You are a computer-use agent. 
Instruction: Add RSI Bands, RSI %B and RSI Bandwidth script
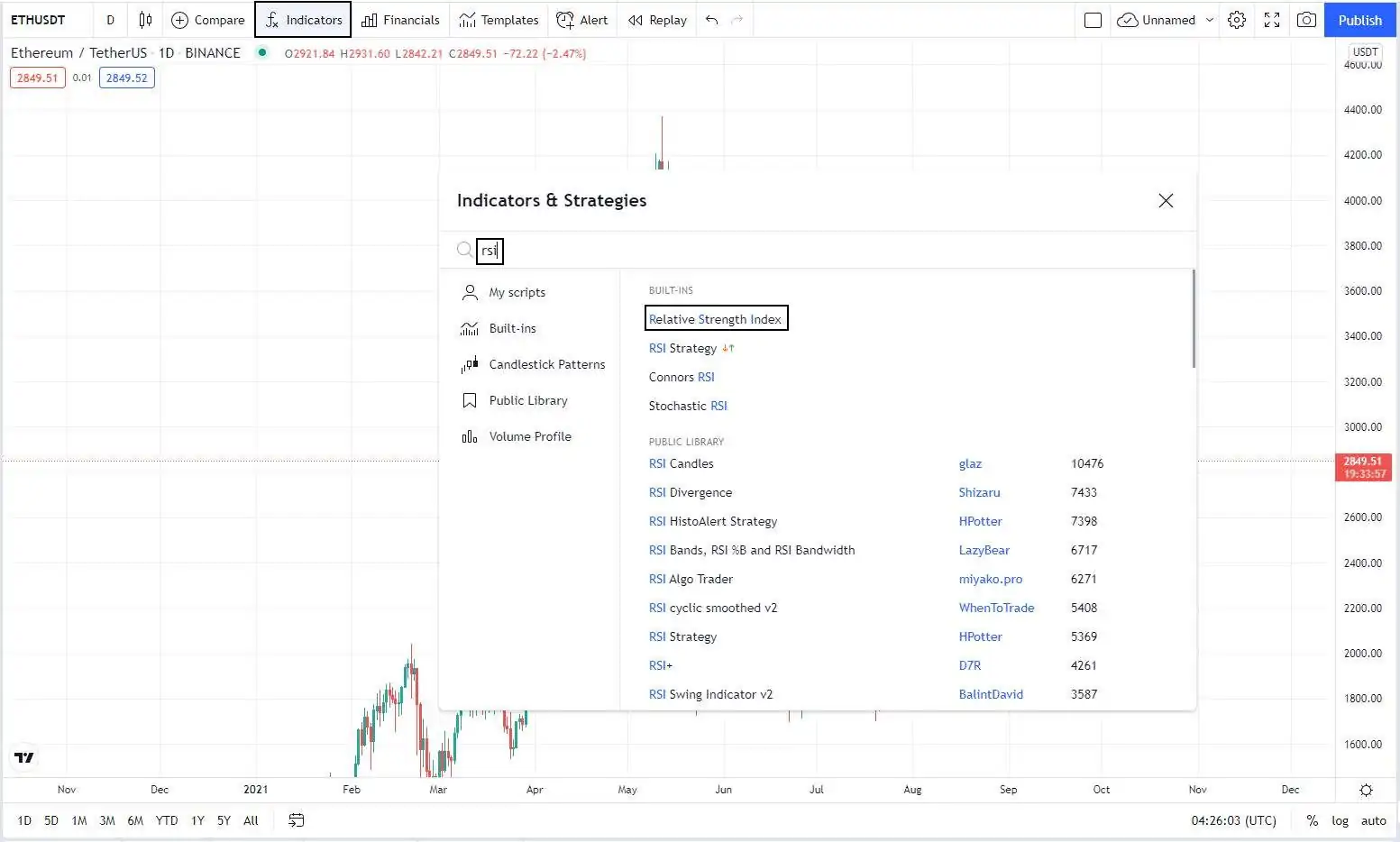tap(752, 550)
